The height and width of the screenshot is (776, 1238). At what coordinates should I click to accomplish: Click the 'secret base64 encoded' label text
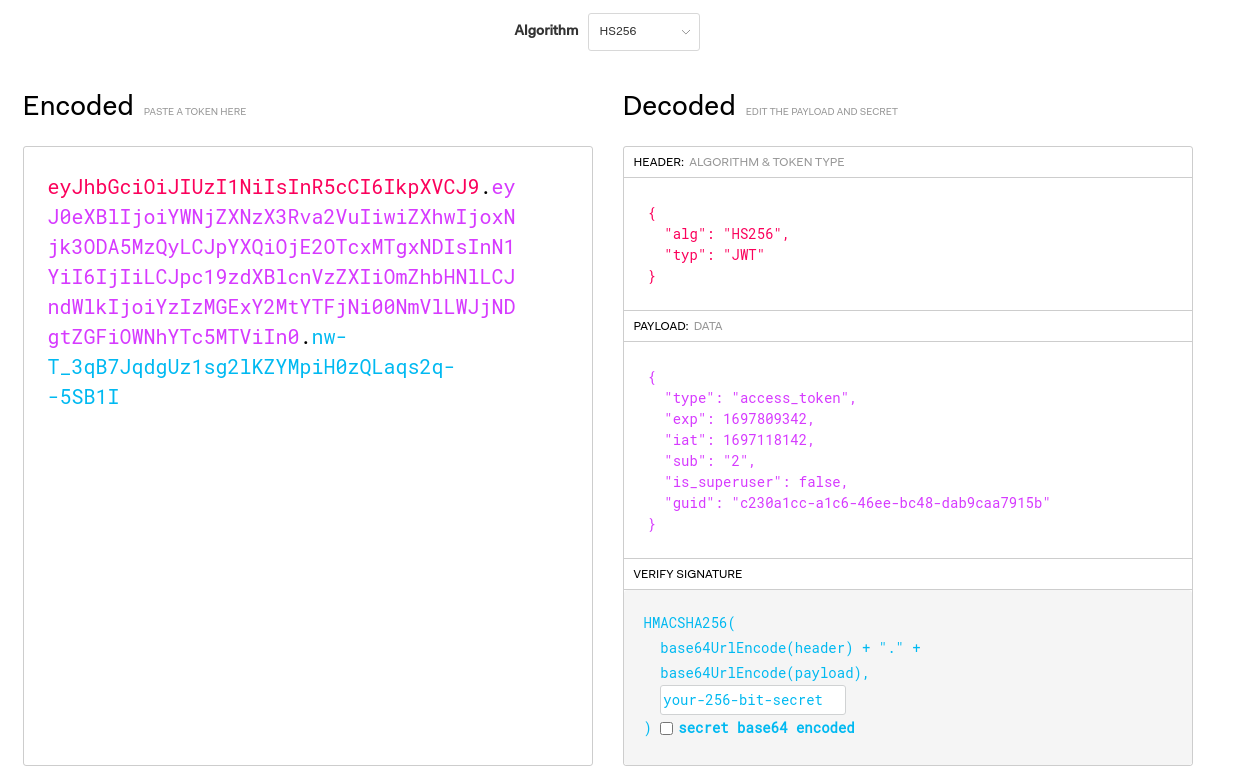[x=766, y=728]
